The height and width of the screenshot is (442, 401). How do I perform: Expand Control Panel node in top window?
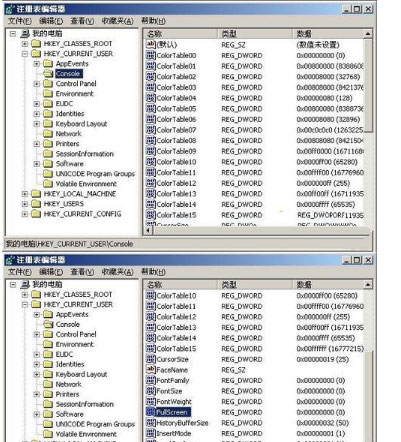tap(37, 84)
